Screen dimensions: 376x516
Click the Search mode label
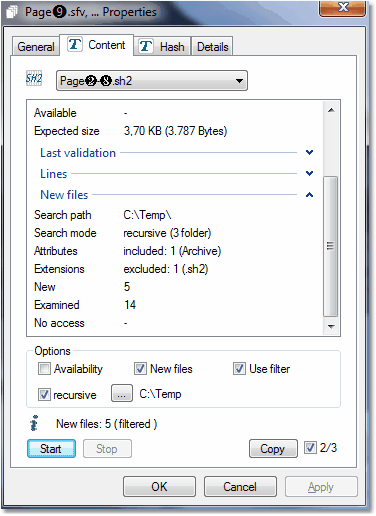(x=65, y=233)
